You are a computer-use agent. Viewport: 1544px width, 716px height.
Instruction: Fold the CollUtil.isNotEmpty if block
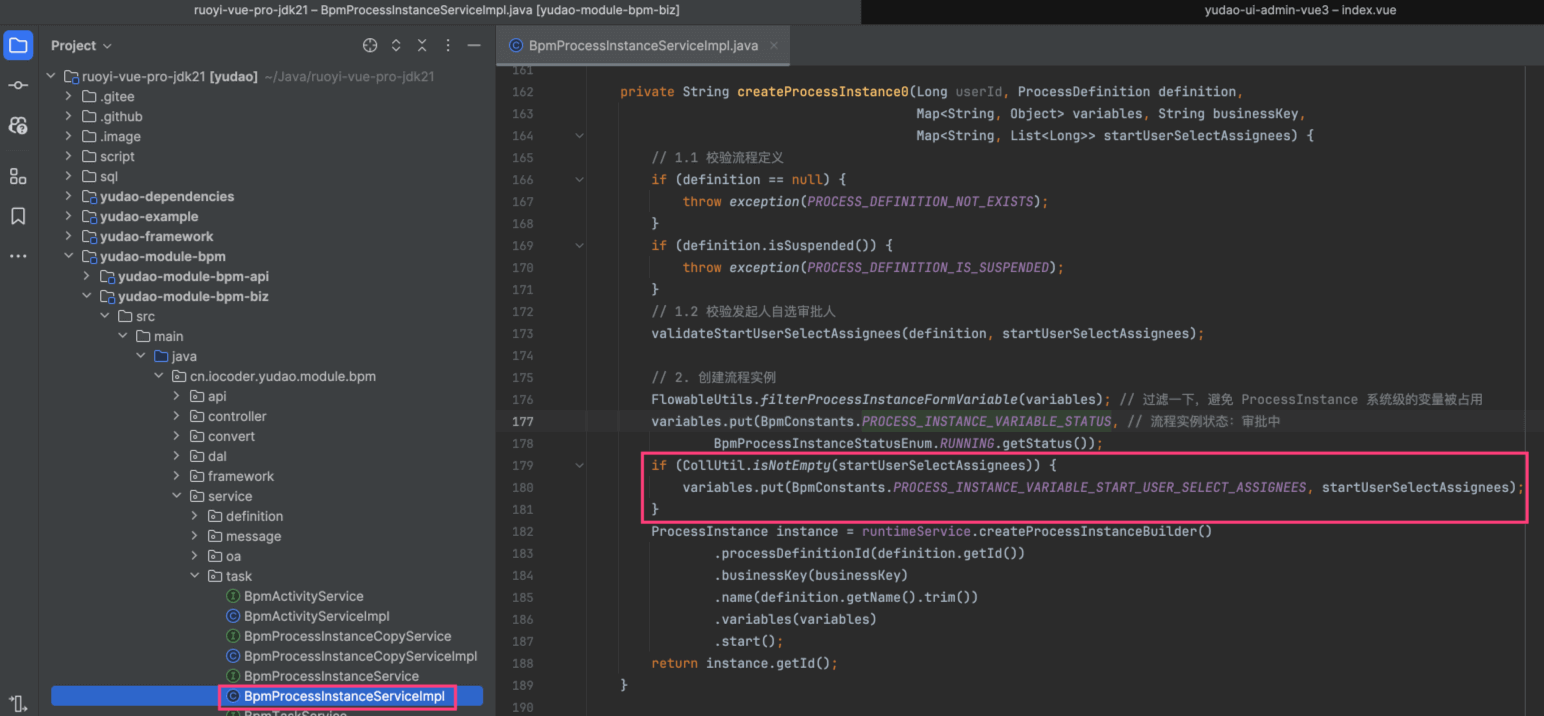579,466
